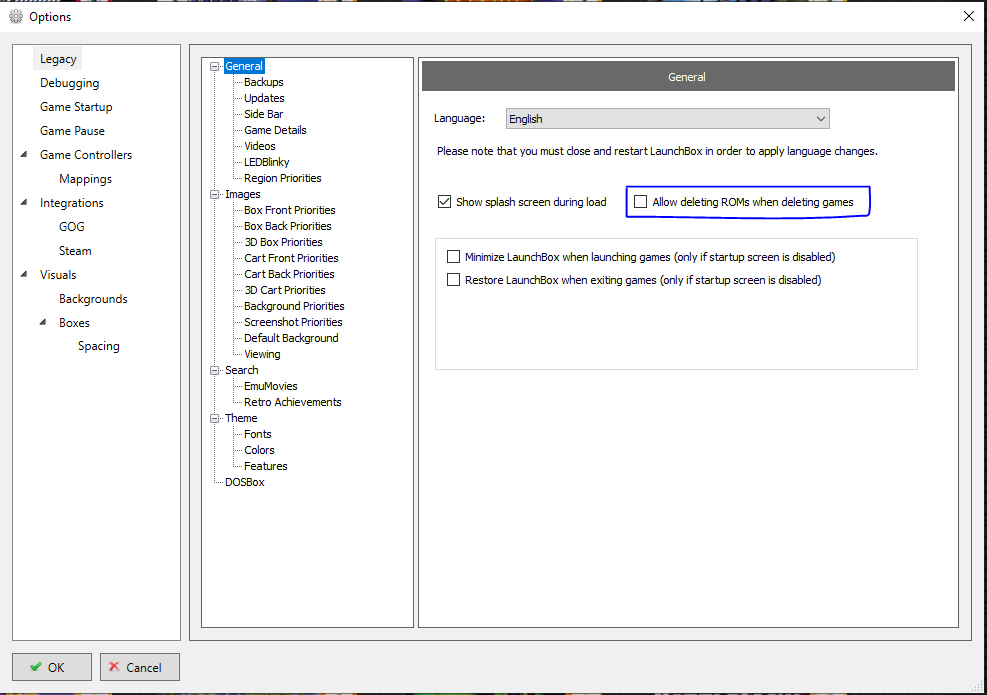Open Backgrounds visual settings
Image resolution: width=987 pixels, height=695 pixels.
[x=93, y=298]
